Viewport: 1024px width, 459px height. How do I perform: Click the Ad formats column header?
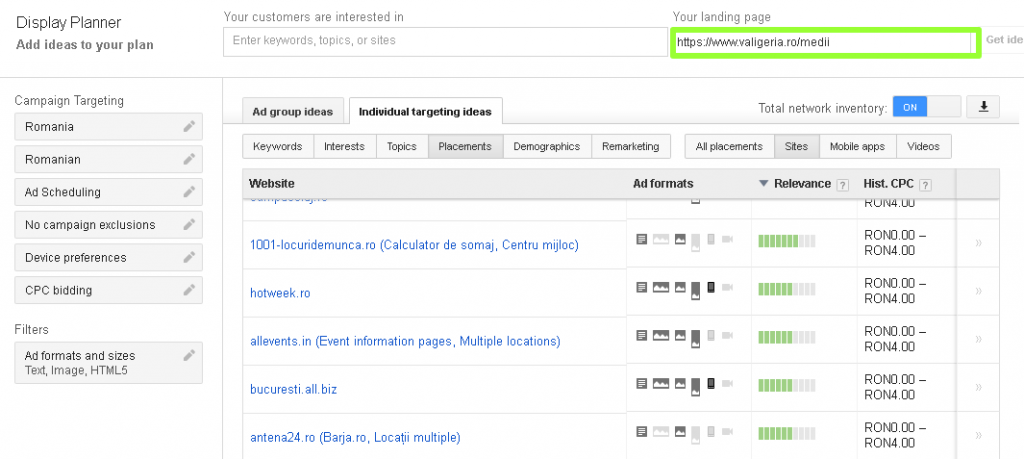663,183
